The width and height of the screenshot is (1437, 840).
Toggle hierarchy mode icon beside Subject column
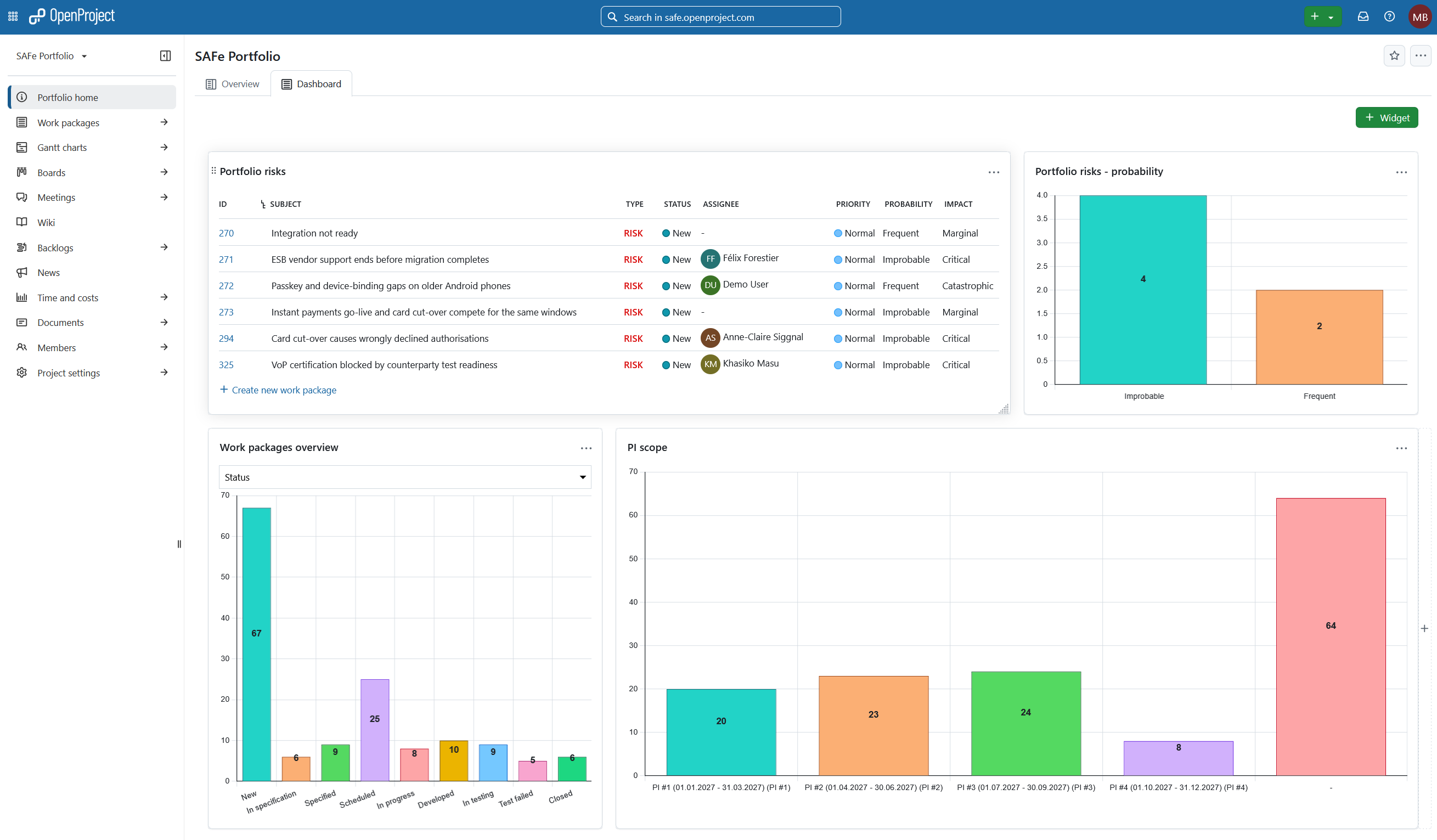(x=263, y=204)
